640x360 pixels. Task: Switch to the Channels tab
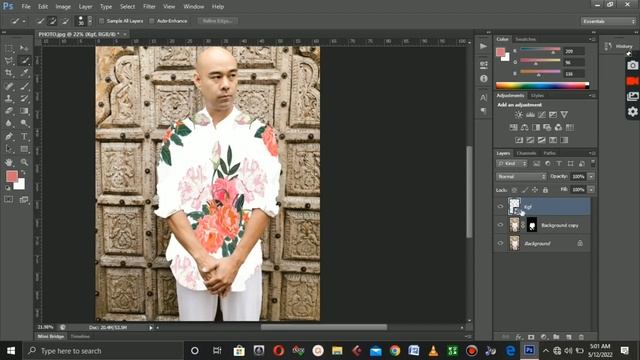pyautogui.click(x=526, y=153)
